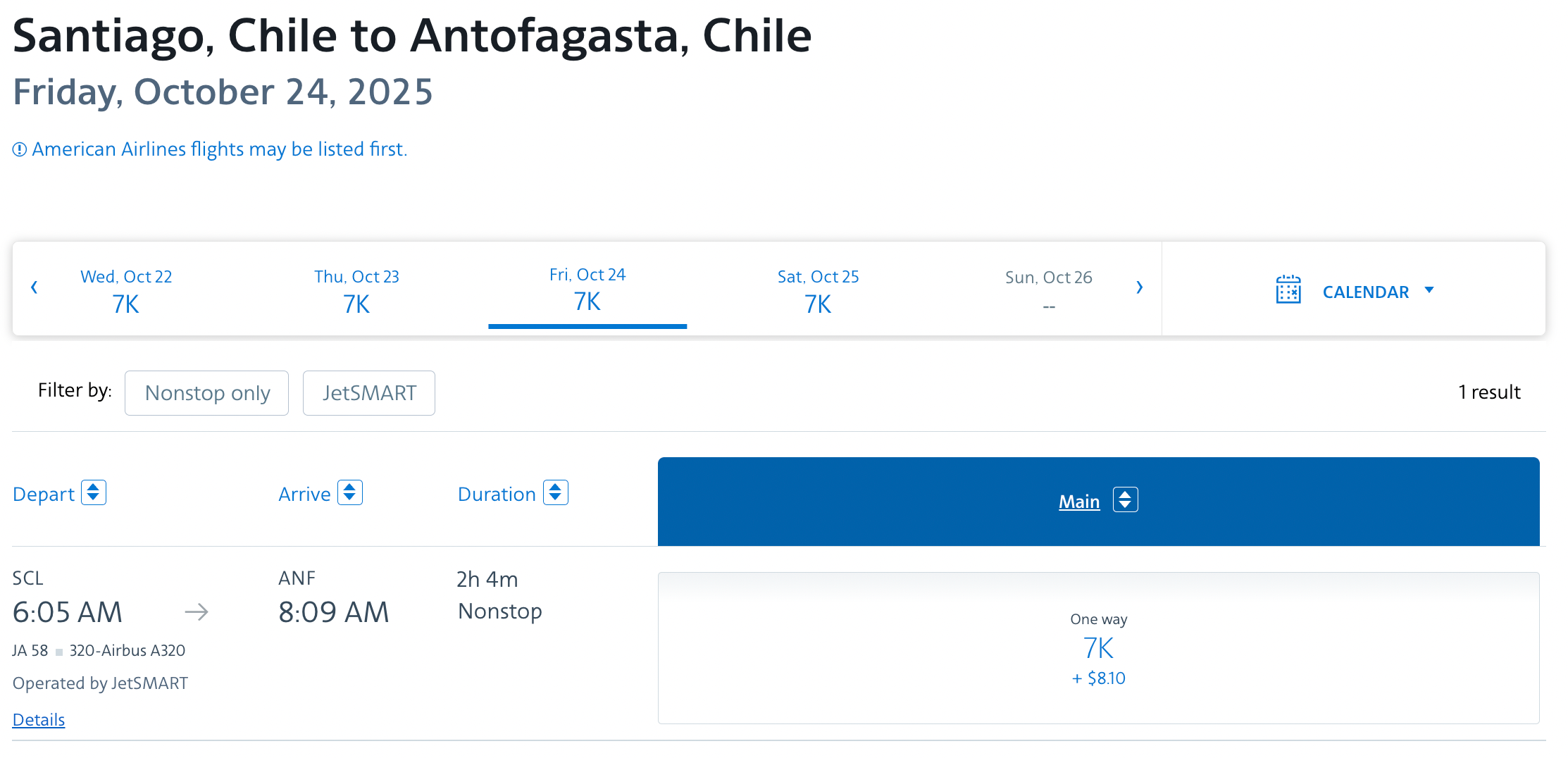1568x758 pixels.
Task: Click the next dates right chevron
Action: [x=1139, y=287]
